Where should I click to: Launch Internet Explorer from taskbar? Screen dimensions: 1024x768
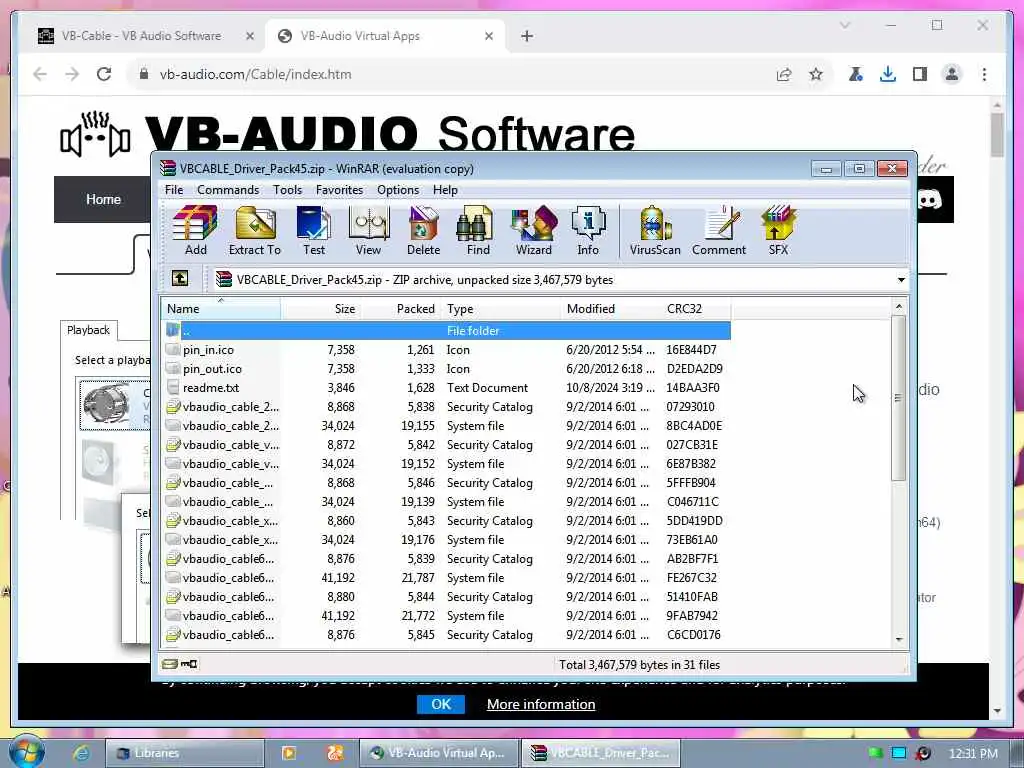(x=82, y=753)
